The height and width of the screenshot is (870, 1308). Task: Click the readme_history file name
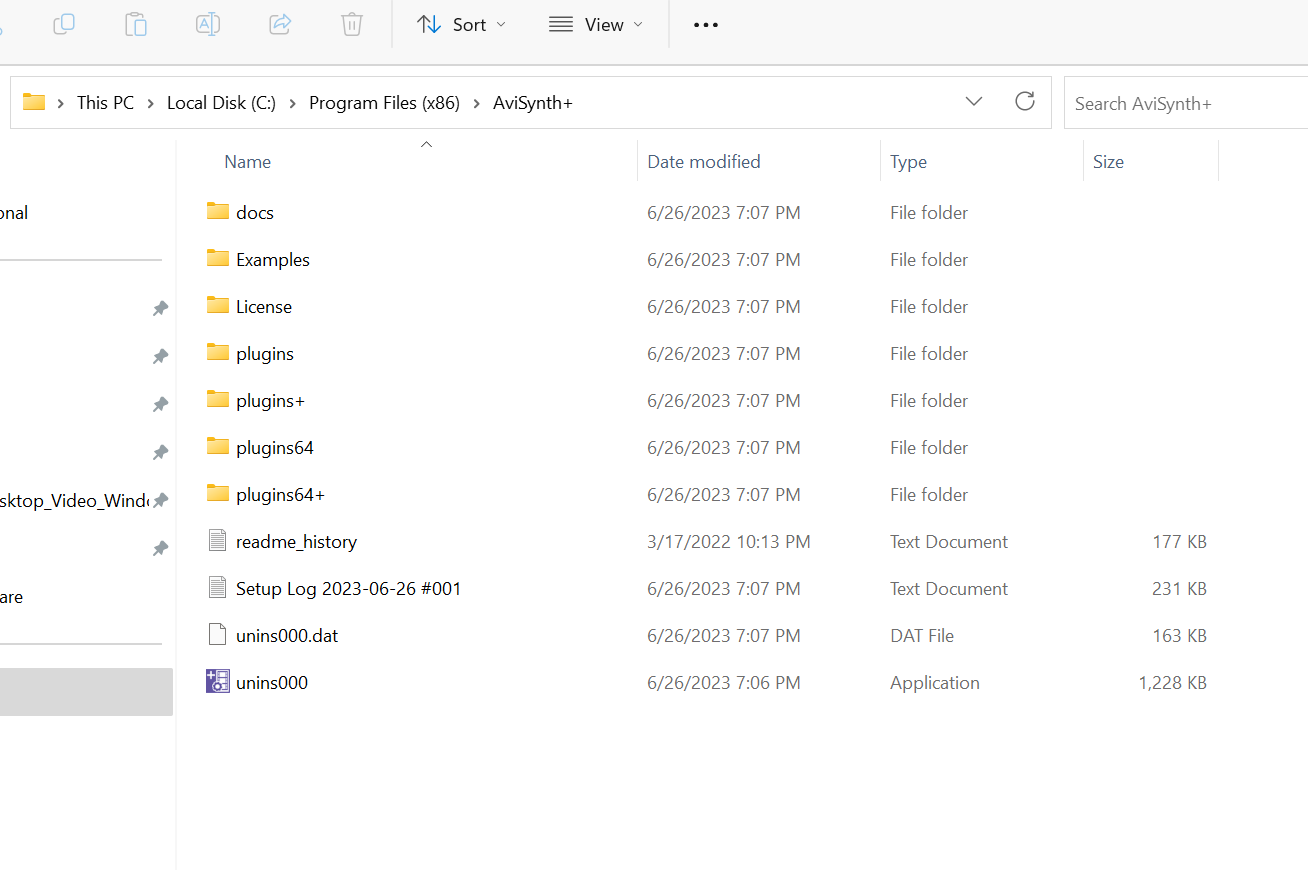(x=296, y=542)
